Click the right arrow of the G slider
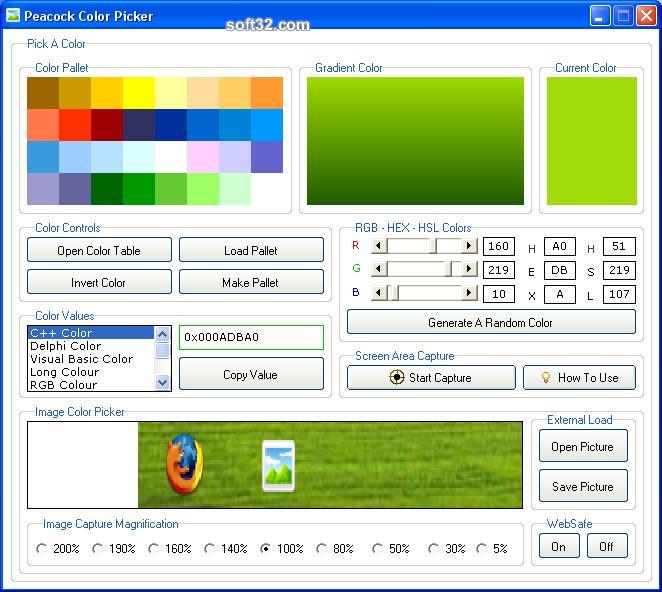 pyautogui.click(x=469, y=269)
